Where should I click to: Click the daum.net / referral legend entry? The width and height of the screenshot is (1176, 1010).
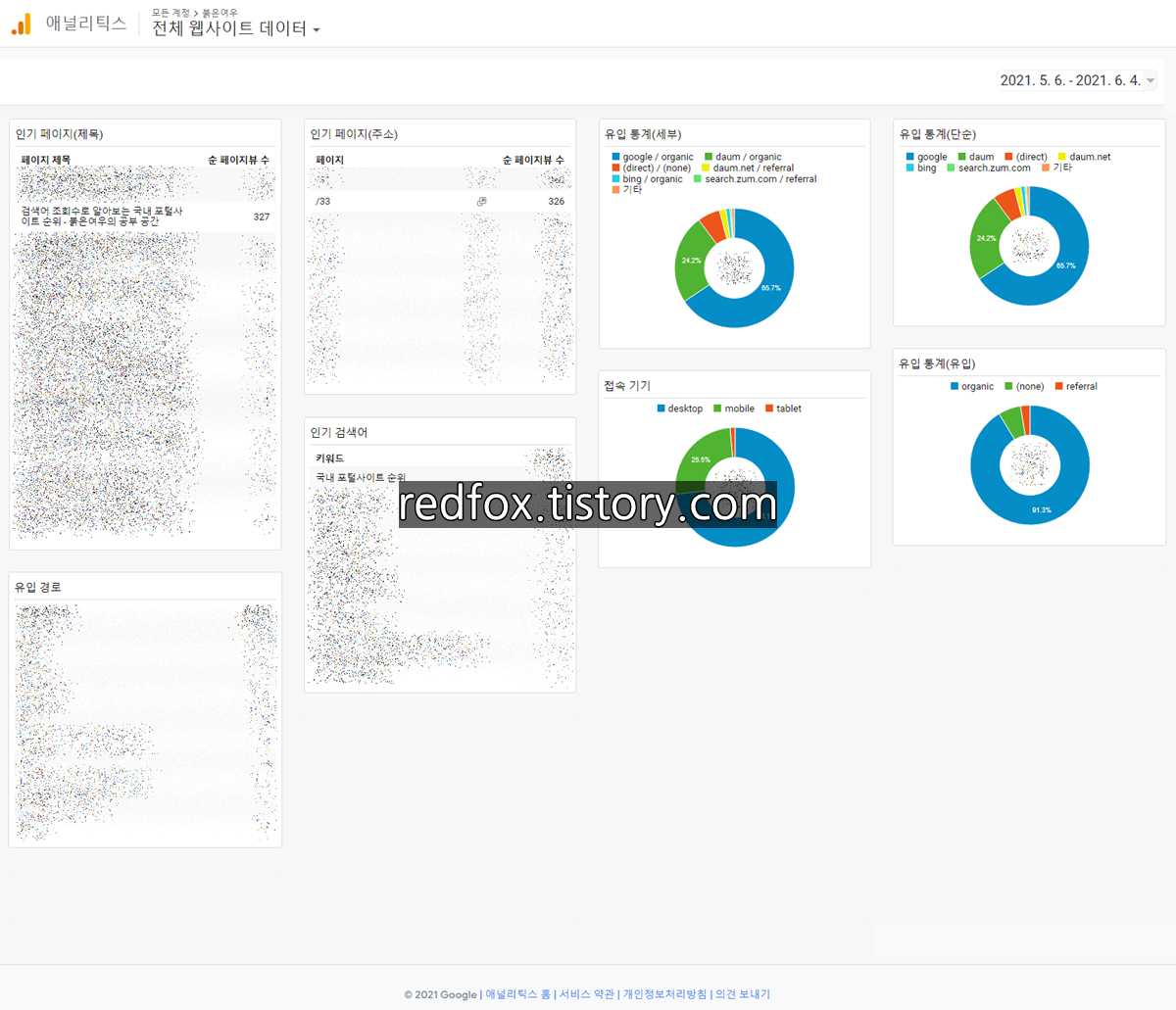click(x=748, y=168)
